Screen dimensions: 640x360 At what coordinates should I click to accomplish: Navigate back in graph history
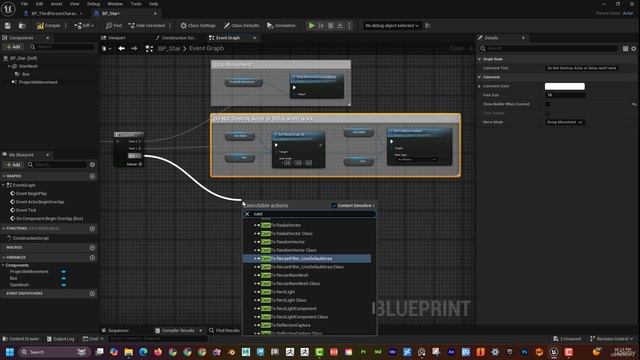pos(122,49)
